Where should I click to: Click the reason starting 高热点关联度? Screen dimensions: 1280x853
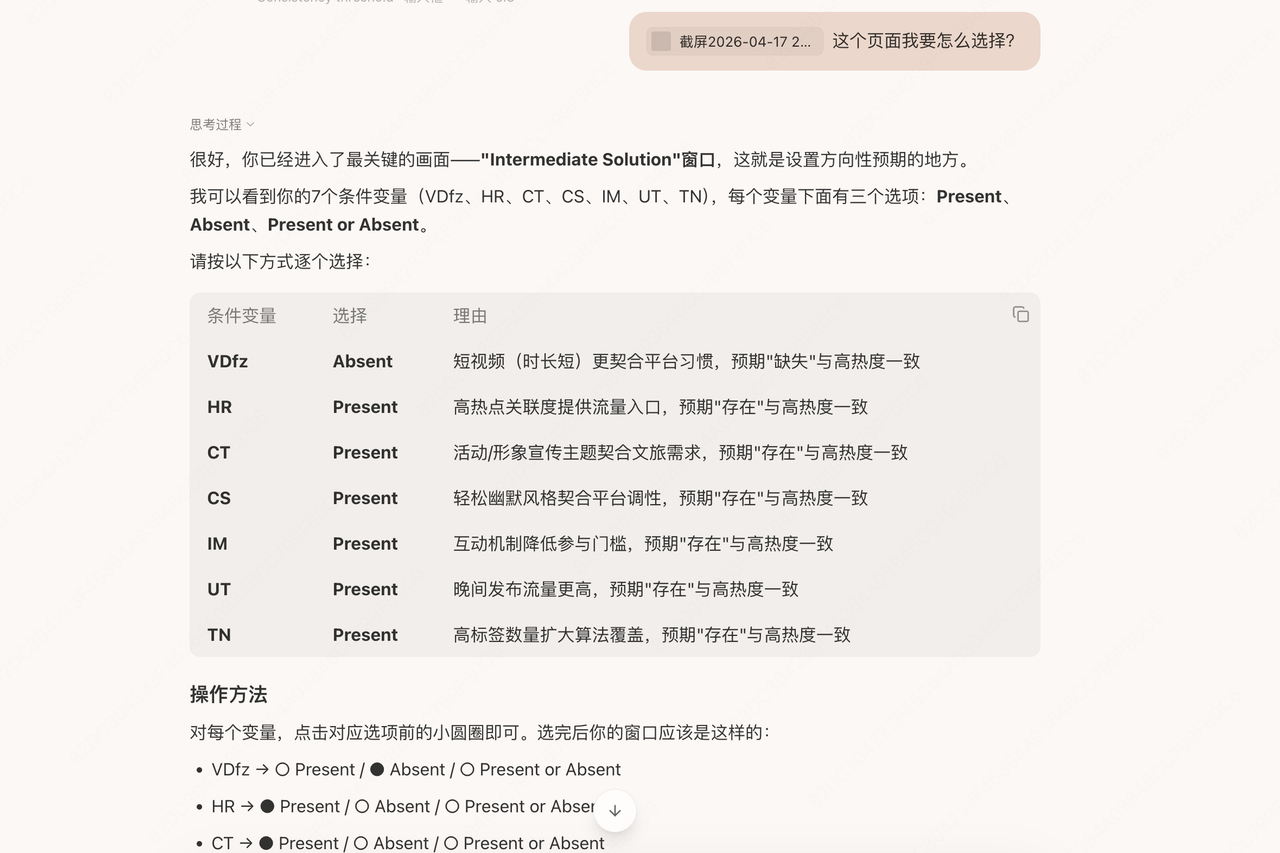(660, 407)
